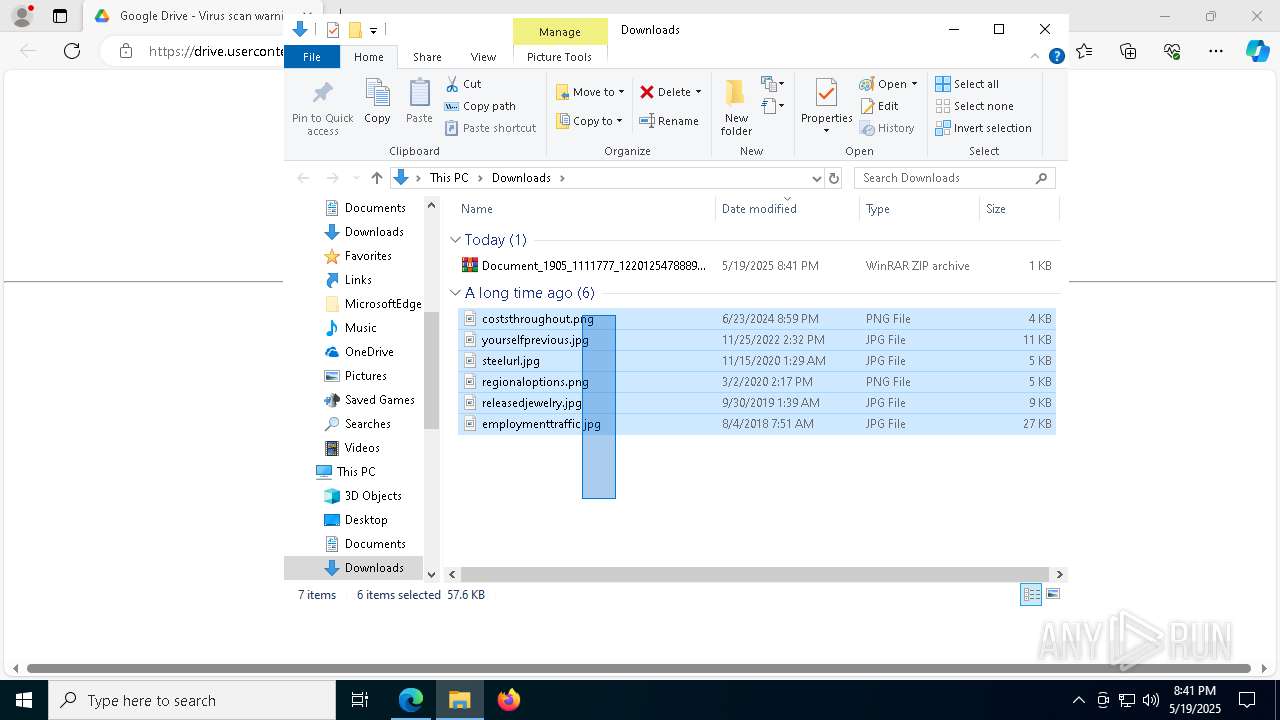Viewport: 1280px width, 720px height.
Task: Switch to details view button
Action: pyautogui.click(x=1031, y=594)
